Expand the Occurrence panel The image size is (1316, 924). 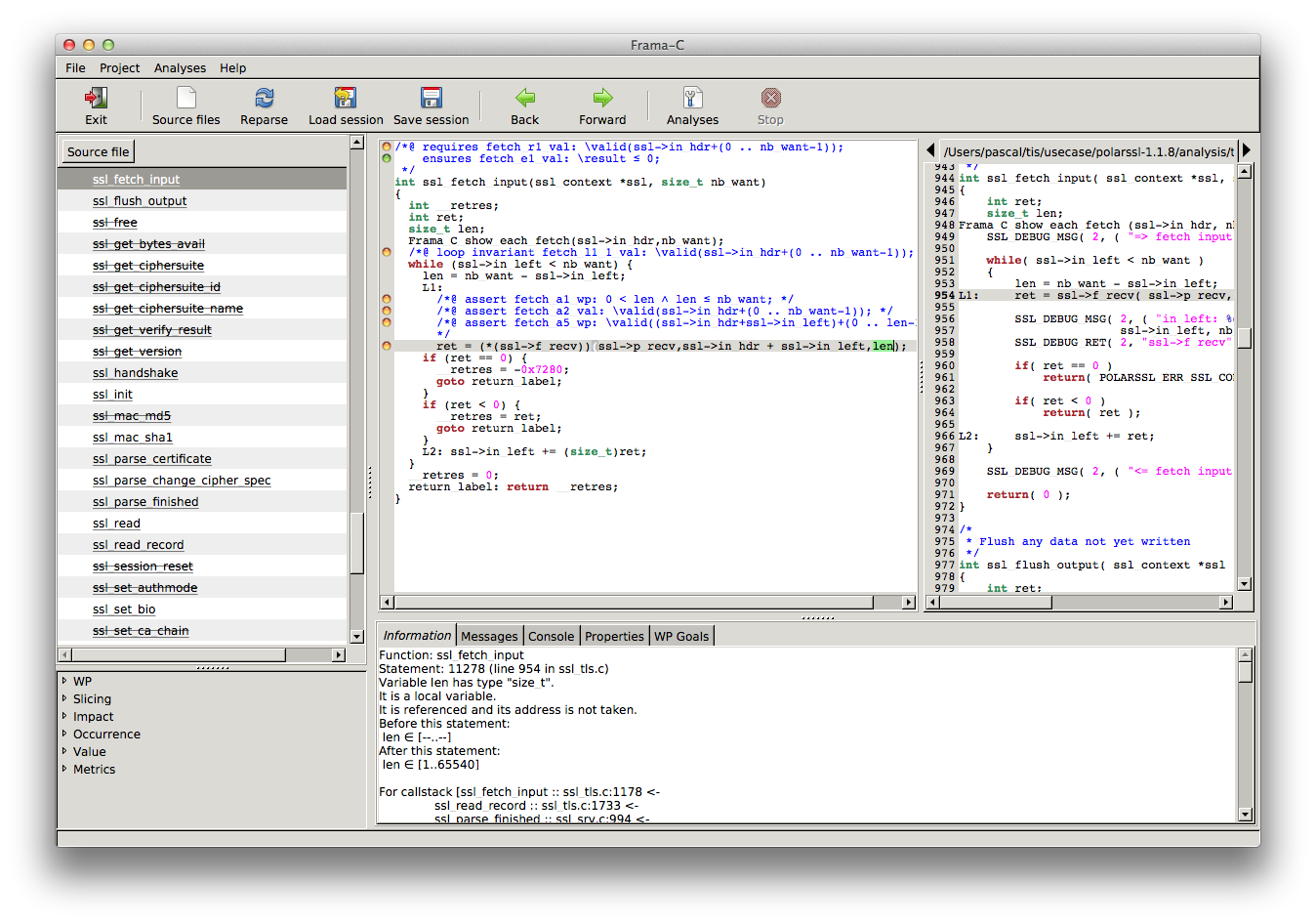(x=64, y=734)
